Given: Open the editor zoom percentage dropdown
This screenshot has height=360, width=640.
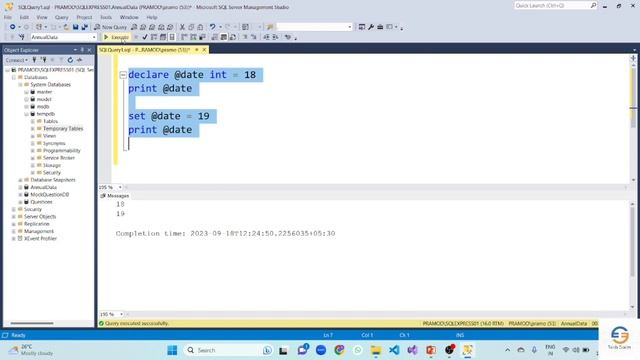Looking at the screenshot, I should point(120,187).
